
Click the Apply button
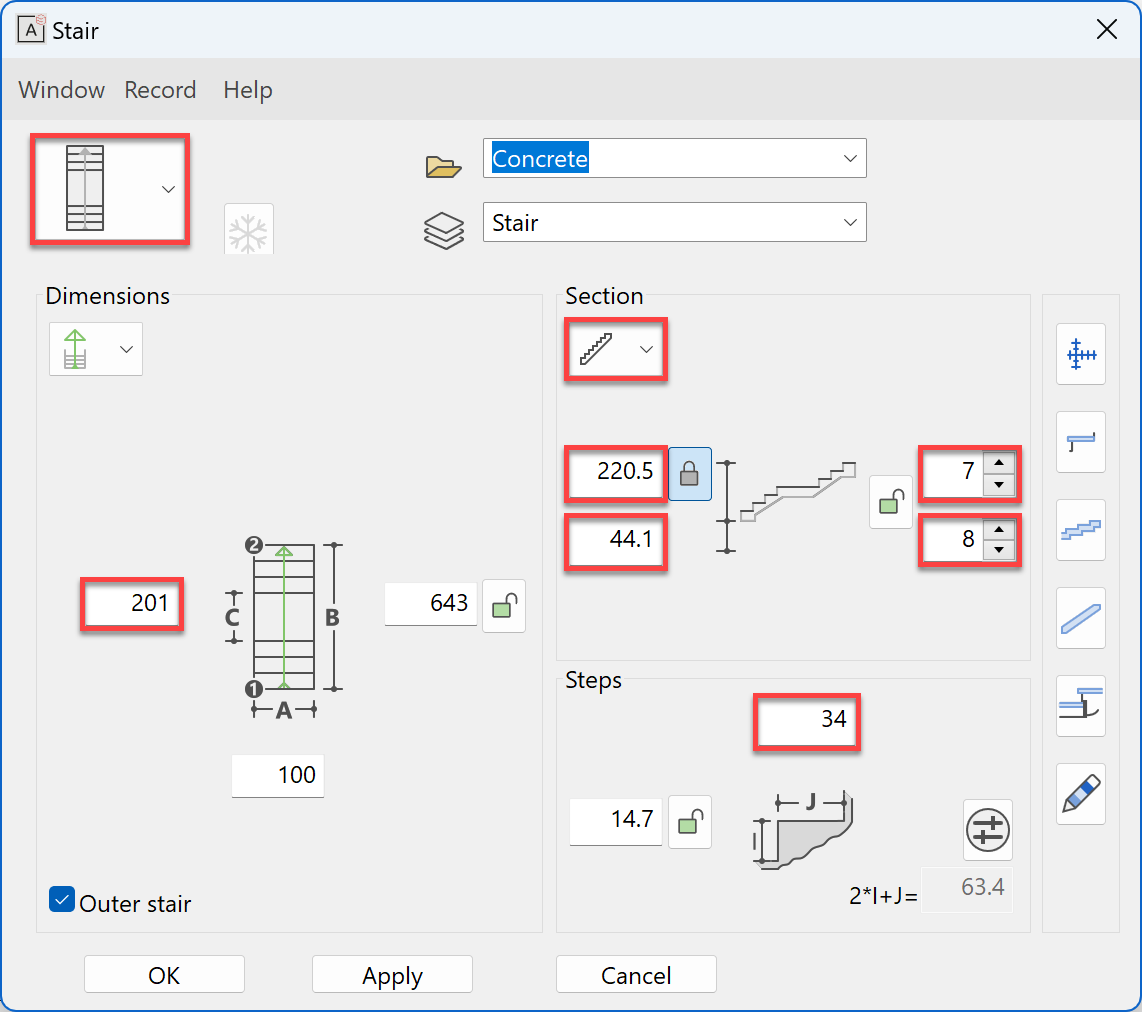[x=392, y=975]
